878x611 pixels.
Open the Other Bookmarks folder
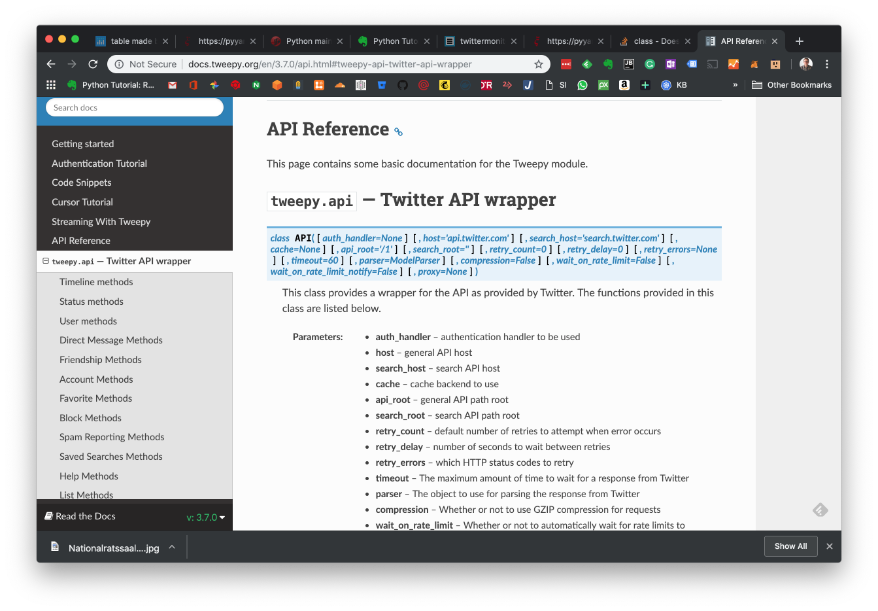coord(791,85)
